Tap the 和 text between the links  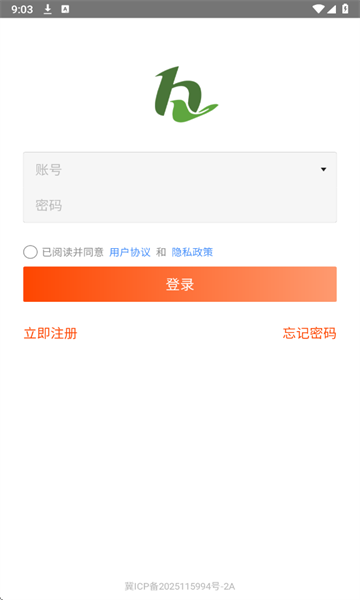[x=161, y=252]
